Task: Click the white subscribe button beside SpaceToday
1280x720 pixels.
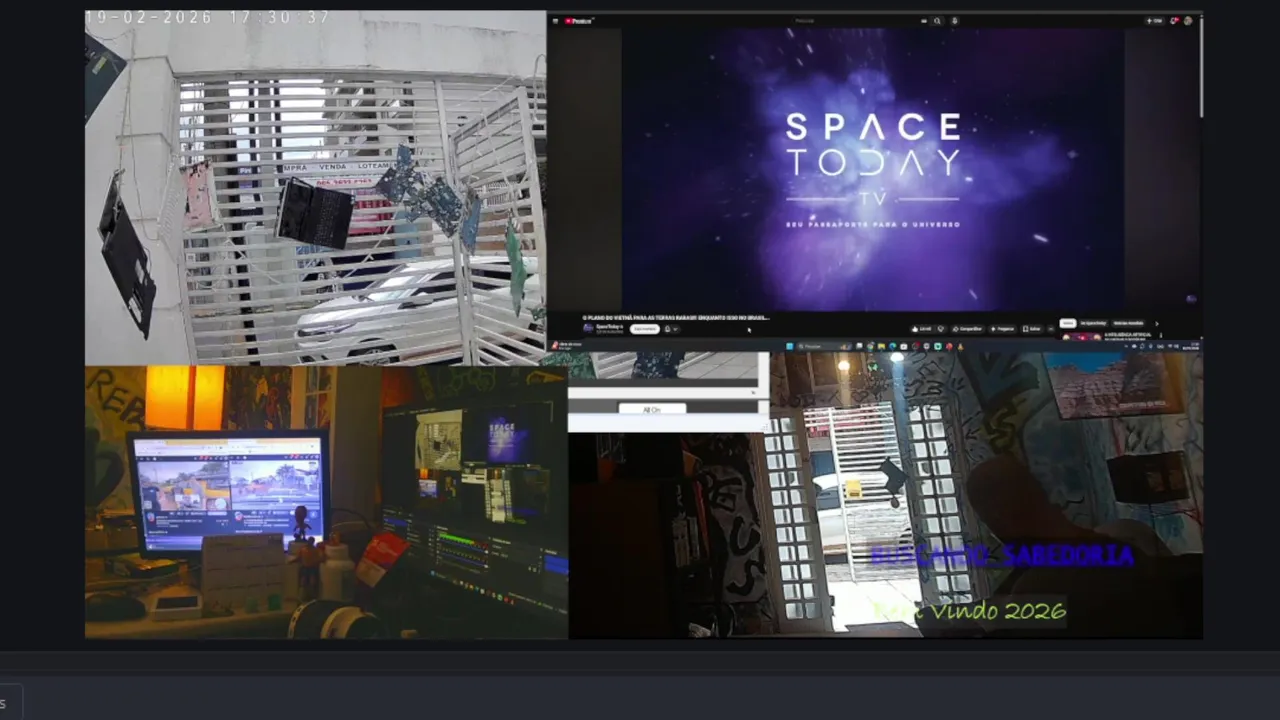Action: coord(645,329)
